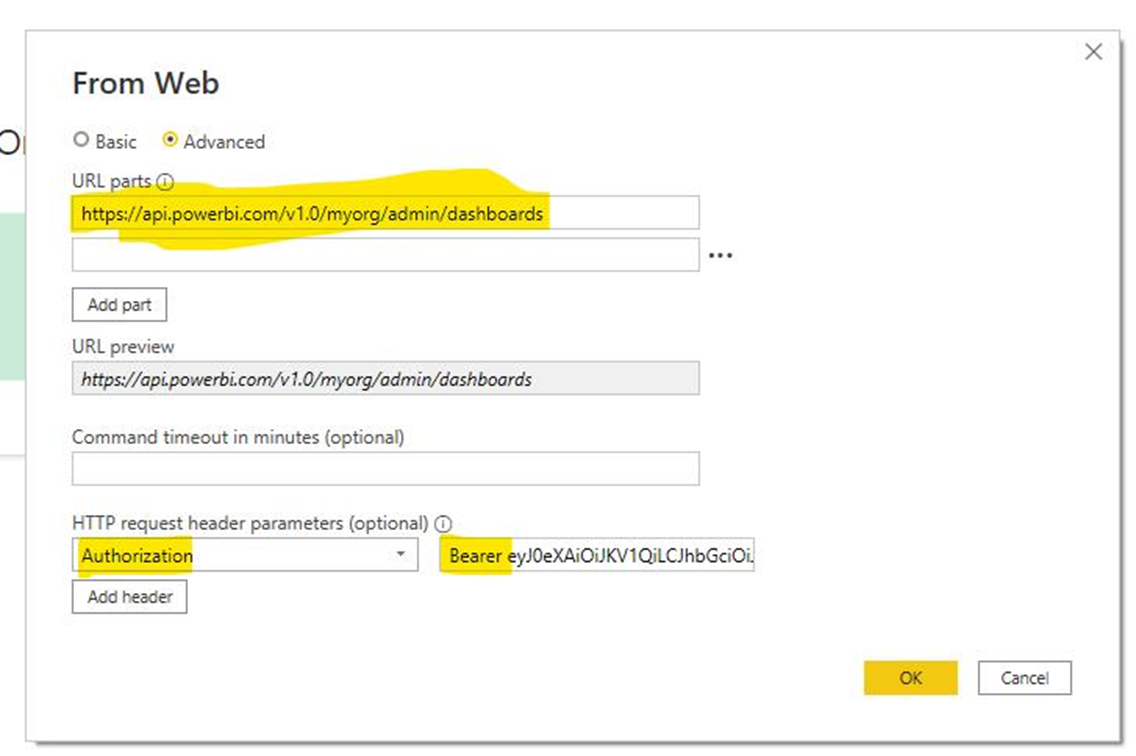
Task: Select the Basic radio option
Action: (x=81, y=140)
